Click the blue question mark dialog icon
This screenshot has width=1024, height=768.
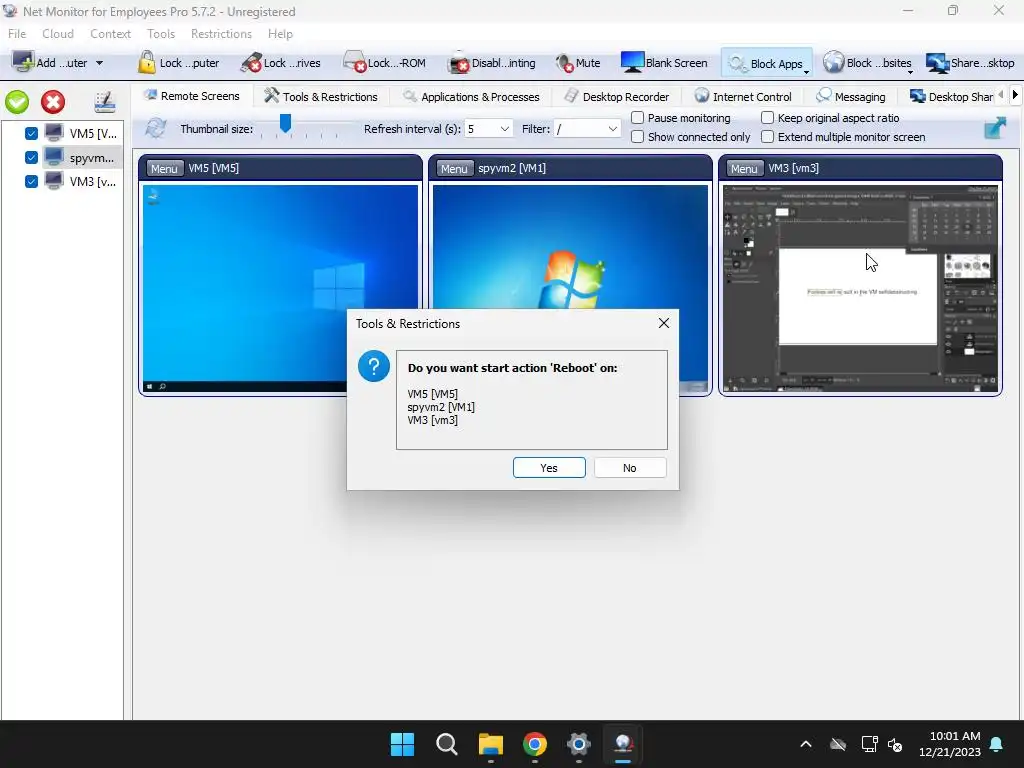click(374, 366)
